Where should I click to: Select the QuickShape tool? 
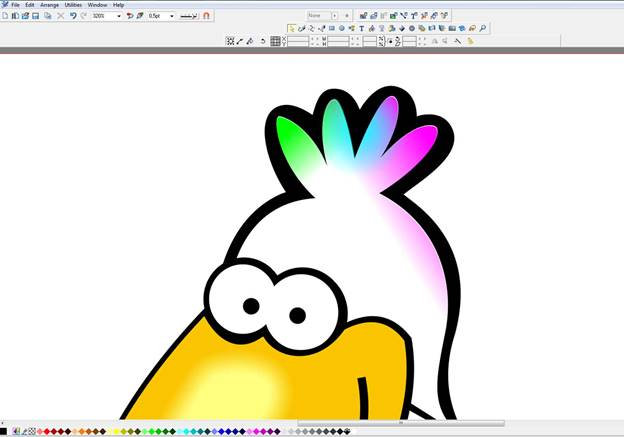(351, 28)
